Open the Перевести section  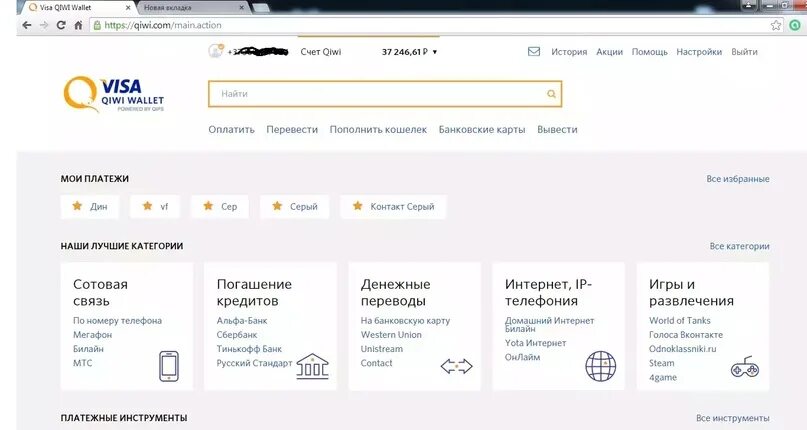(x=292, y=129)
